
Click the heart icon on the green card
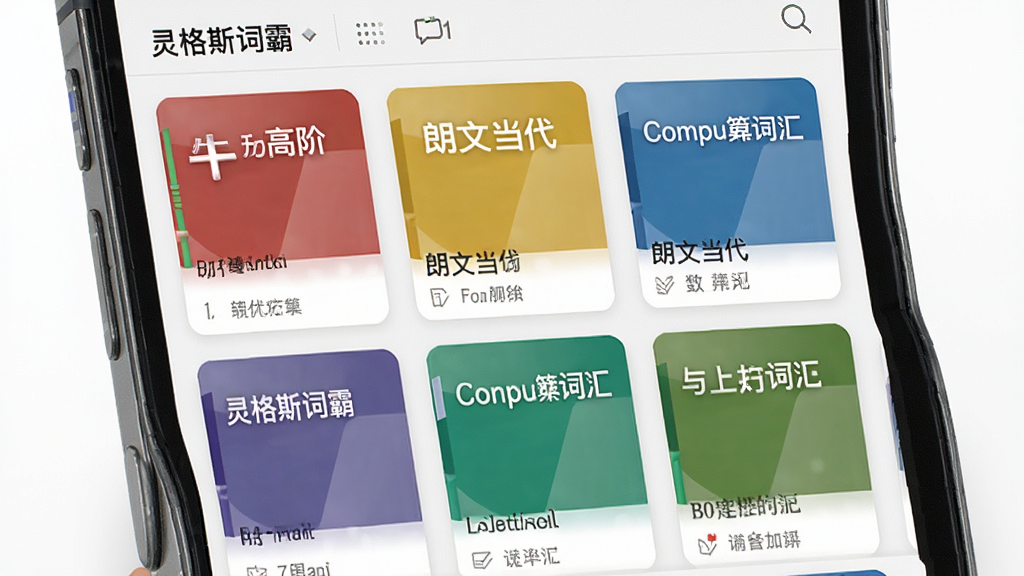point(707,544)
